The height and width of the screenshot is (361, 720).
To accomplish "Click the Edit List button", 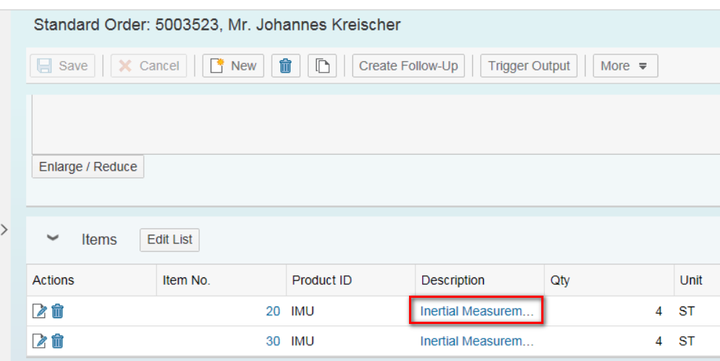I will coord(169,240).
